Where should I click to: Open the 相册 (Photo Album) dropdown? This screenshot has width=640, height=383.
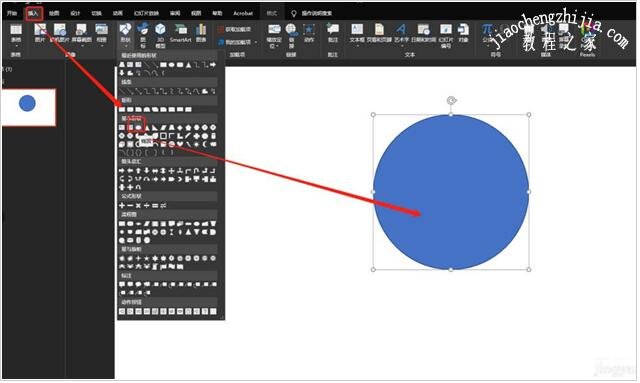pos(101,34)
